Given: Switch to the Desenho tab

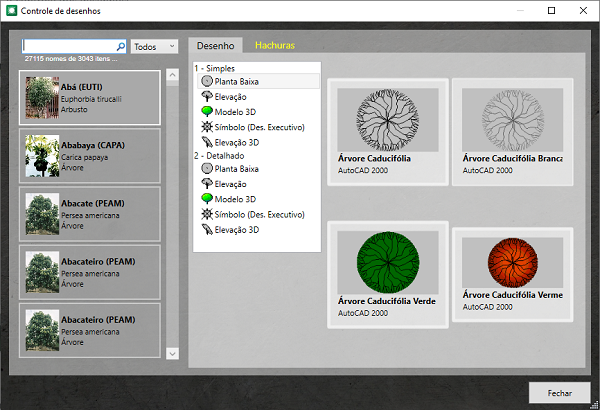Looking at the screenshot, I should [215, 46].
